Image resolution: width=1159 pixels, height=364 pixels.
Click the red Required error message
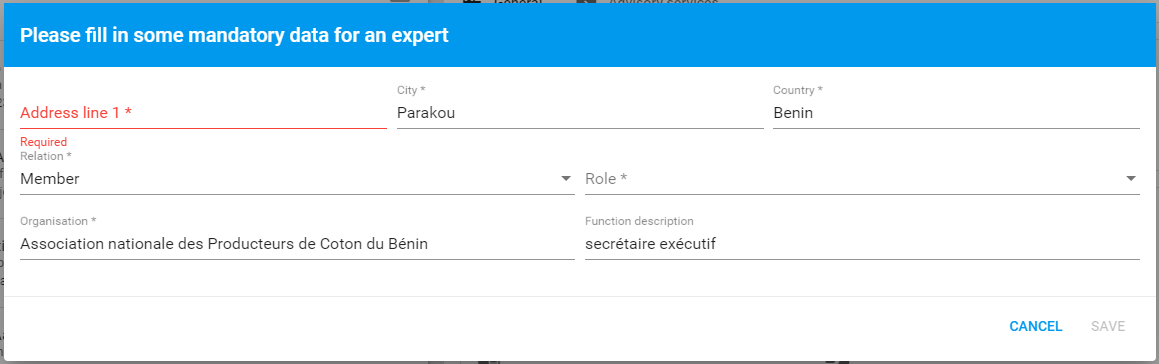tap(44, 142)
